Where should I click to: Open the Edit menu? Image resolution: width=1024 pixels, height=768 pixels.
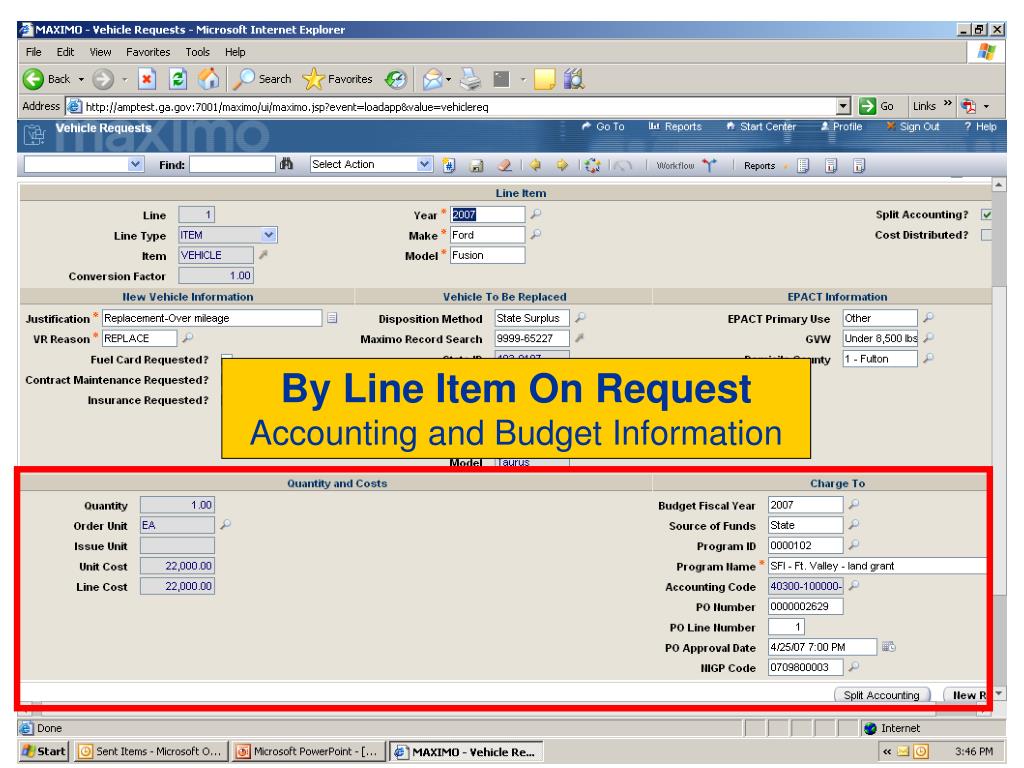coord(65,52)
